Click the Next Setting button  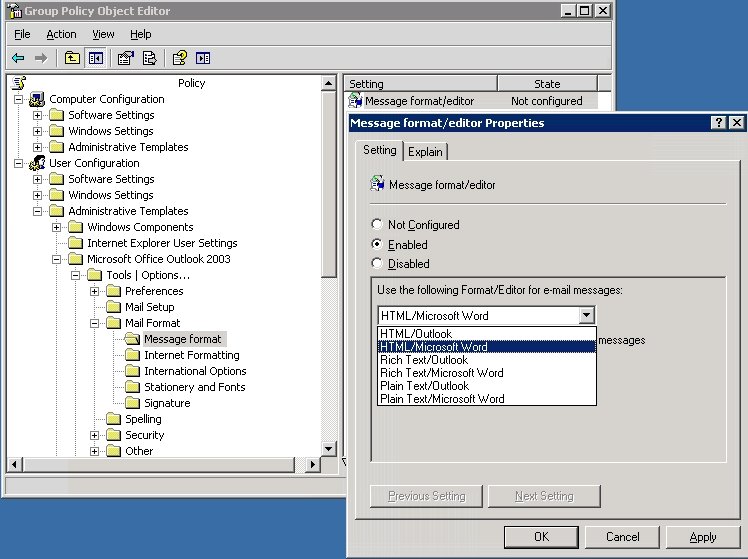pos(544,496)
